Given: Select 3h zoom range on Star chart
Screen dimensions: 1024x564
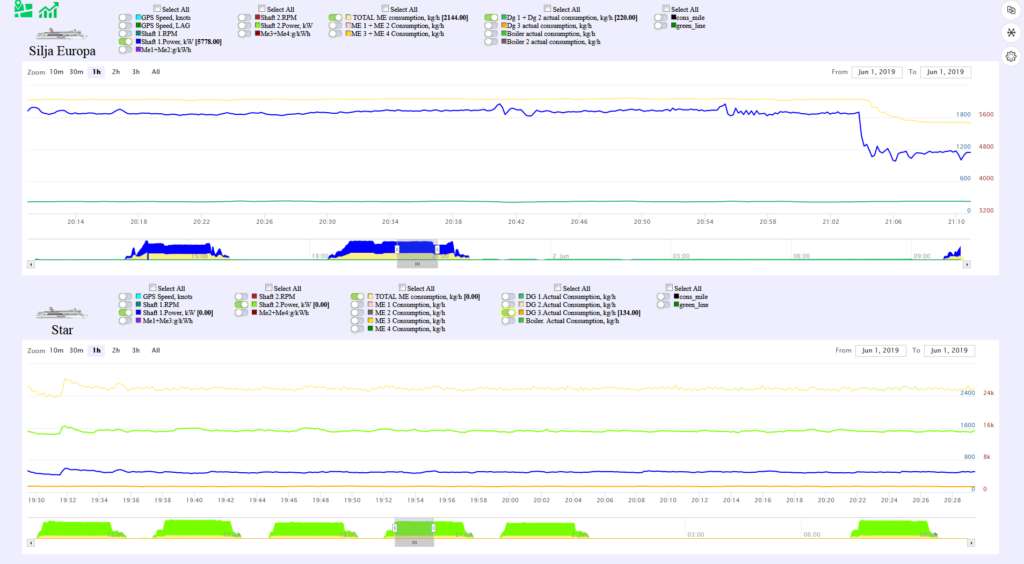Looking at the screenshot, I should pyautogui.click(x=135, y=351).
